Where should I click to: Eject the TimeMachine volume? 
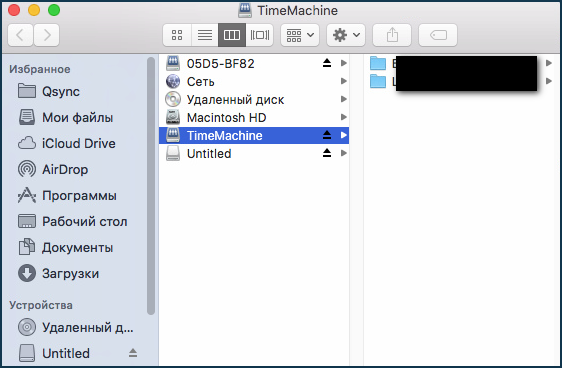click(x=327, y=135)
